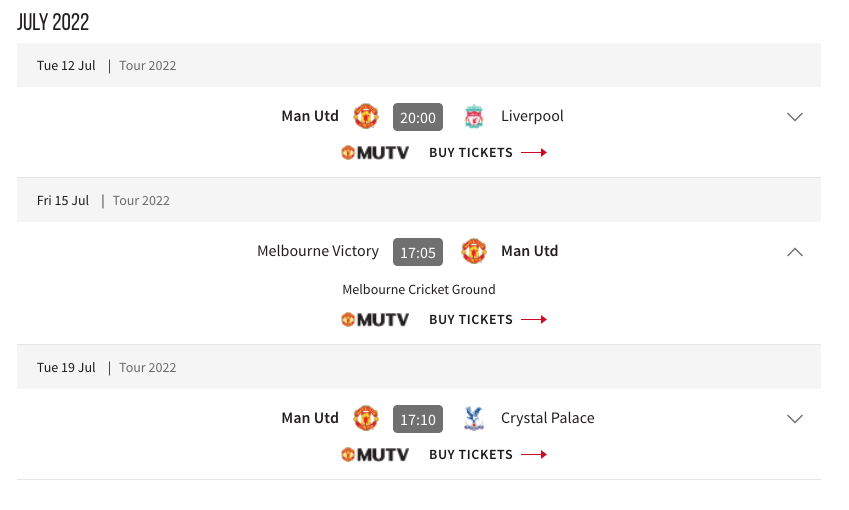Collapse the Melbourne Victory fixture details

point(794,252)
